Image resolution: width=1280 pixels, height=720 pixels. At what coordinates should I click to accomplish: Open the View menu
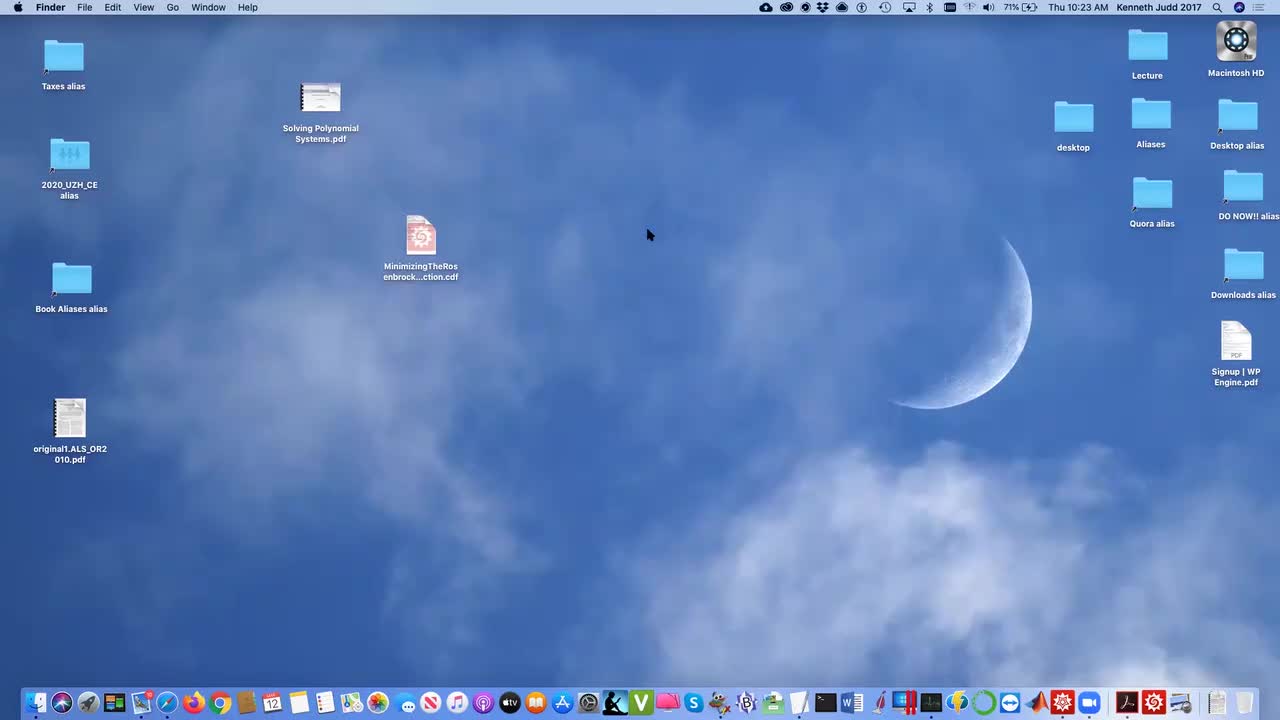click(144, 7)
